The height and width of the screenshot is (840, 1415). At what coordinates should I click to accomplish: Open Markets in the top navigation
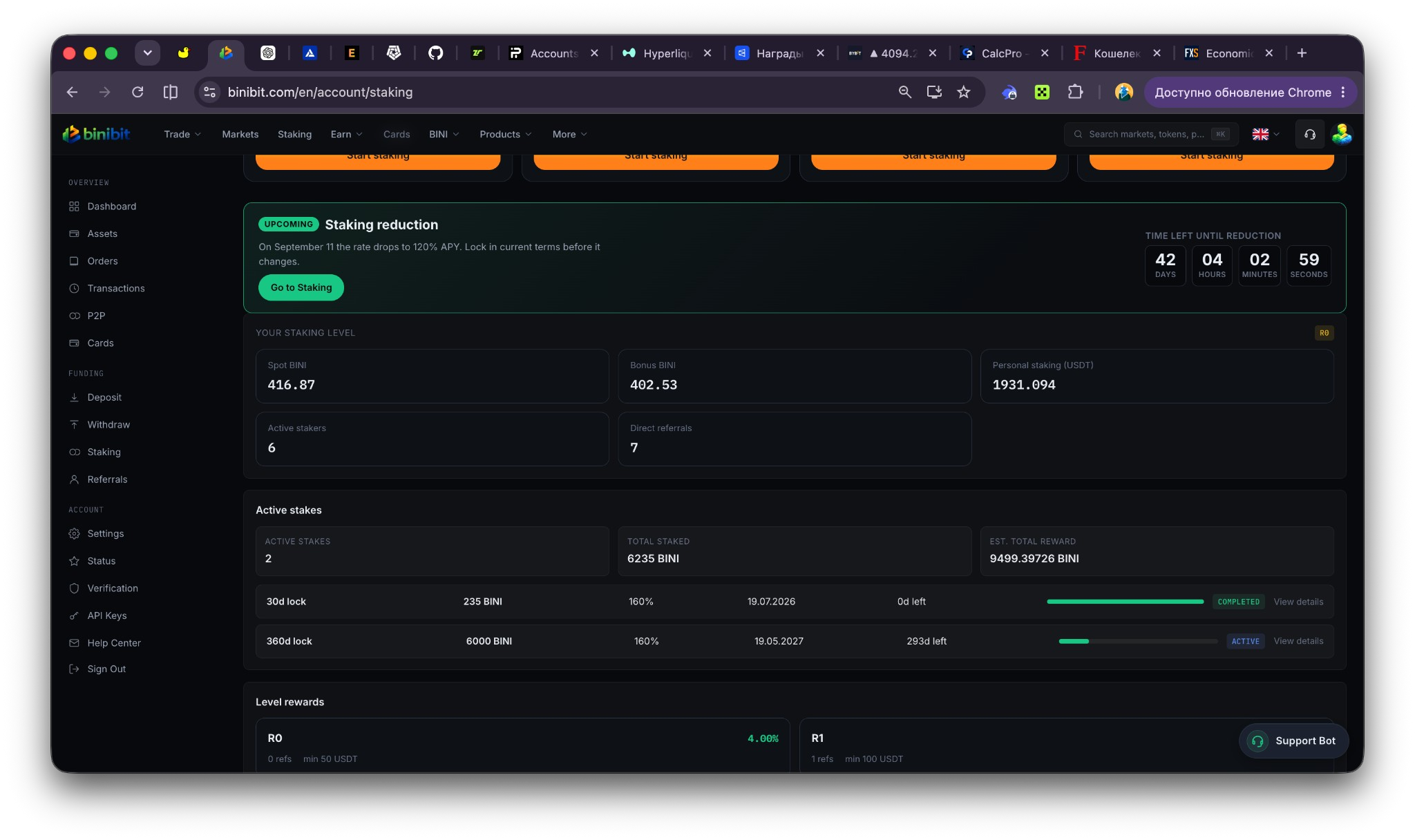240,134
